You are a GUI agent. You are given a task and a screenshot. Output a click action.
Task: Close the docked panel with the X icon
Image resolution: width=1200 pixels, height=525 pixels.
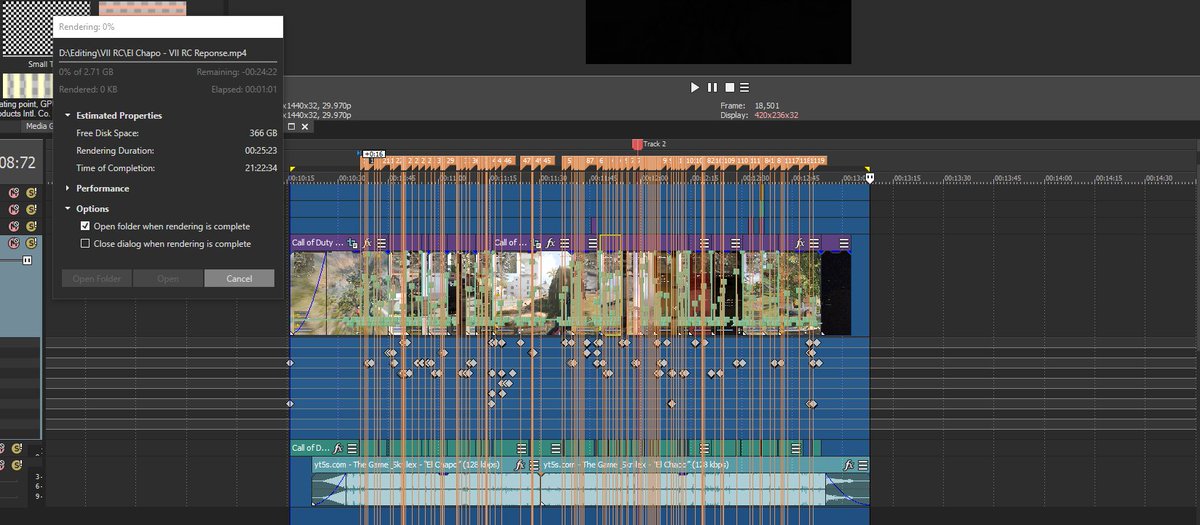pyautogui.click(x=305, y=127)
